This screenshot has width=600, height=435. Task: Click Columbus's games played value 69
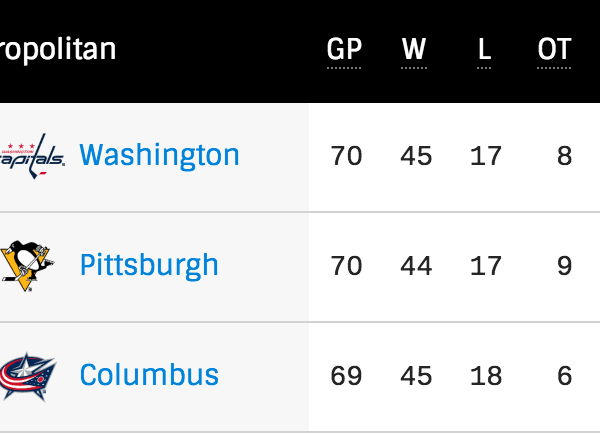346,376
